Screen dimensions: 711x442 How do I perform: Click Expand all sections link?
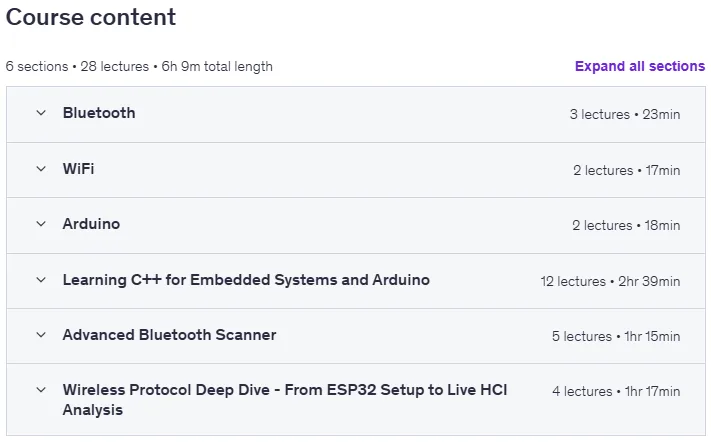[640, 66]
